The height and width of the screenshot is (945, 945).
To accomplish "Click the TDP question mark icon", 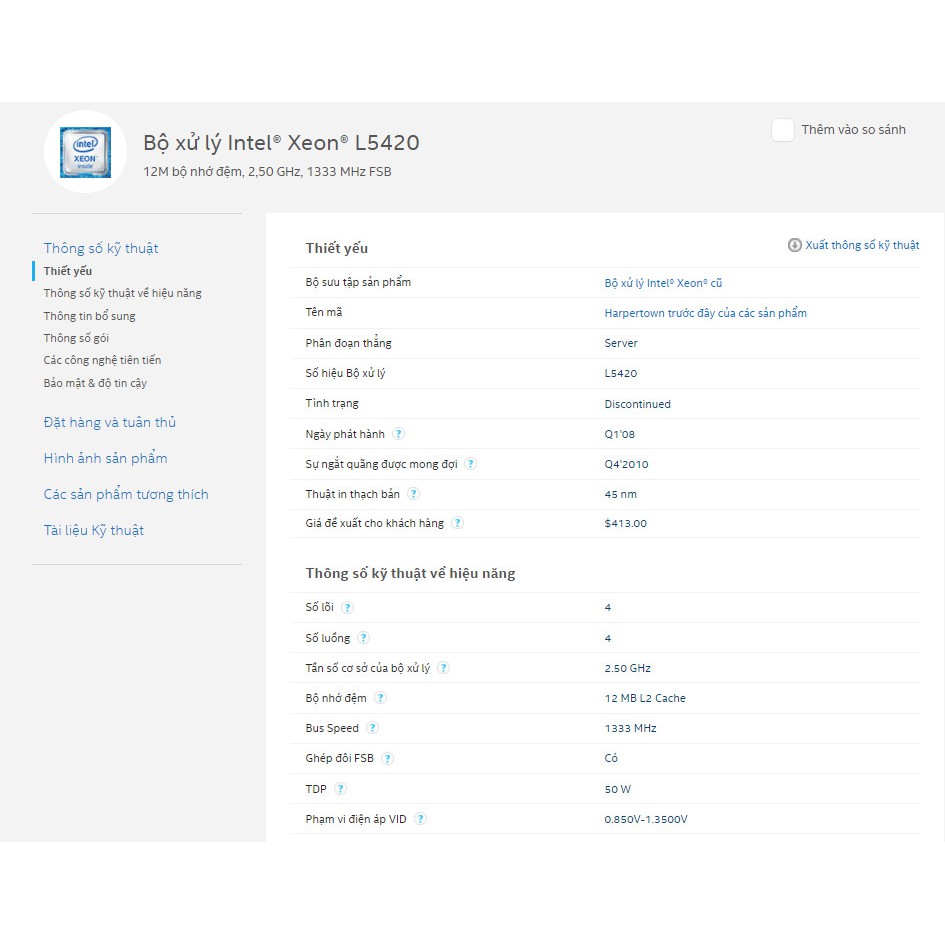I will click(341, 789).
